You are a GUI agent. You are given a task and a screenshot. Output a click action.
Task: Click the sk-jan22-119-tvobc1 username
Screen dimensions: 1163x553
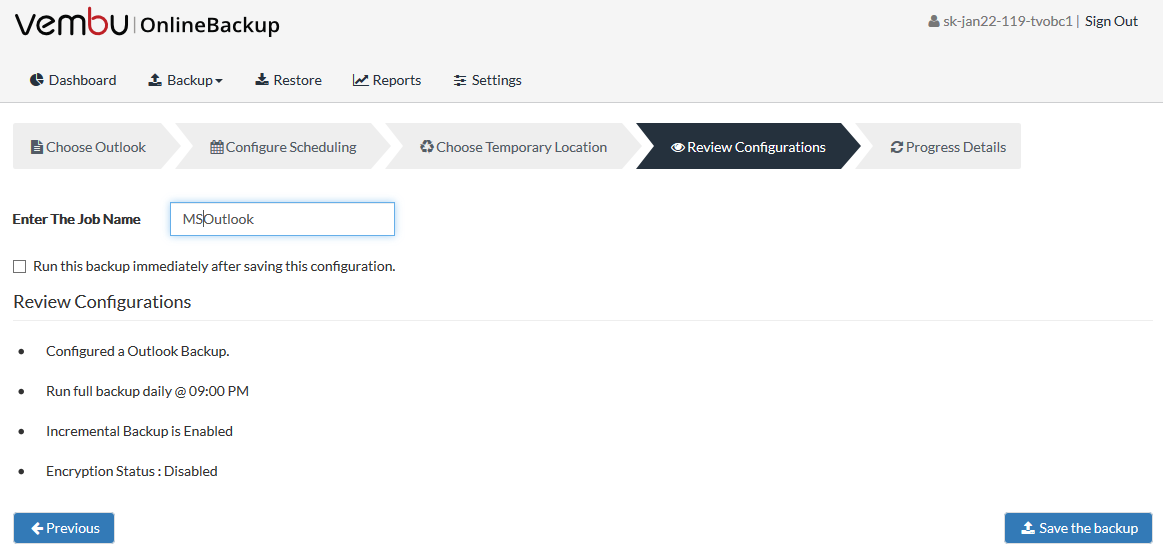click(x=1007, y=21)
